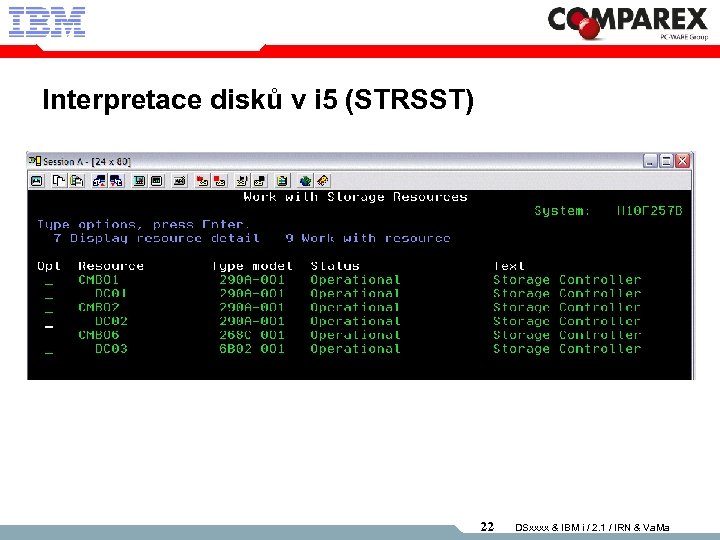Viewport: 720px width, 540px height.
Task: Click Operational status in CMB06 row
Action: pyautogui.click(x=355, y=335)
